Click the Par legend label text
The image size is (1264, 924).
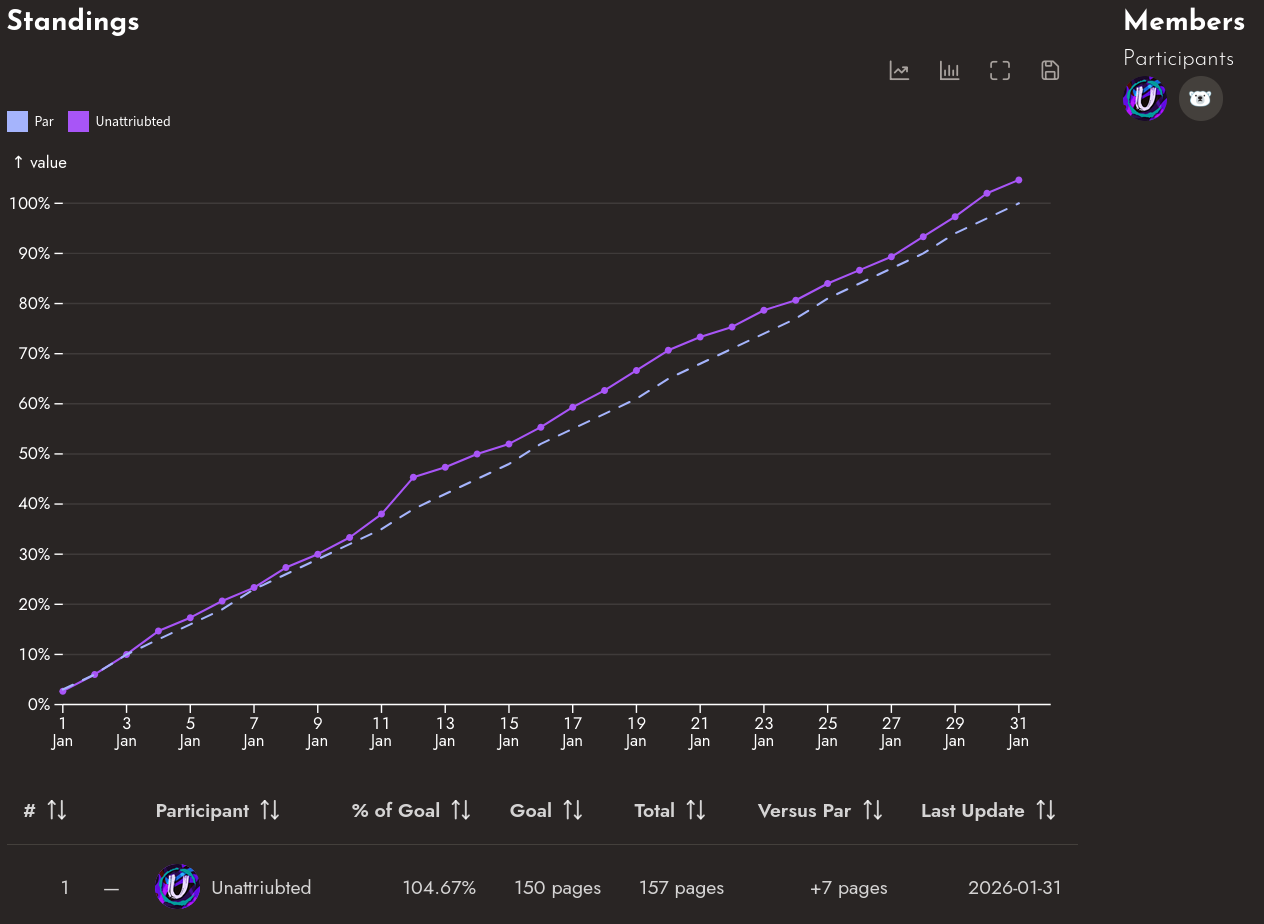tap(44, 122)
